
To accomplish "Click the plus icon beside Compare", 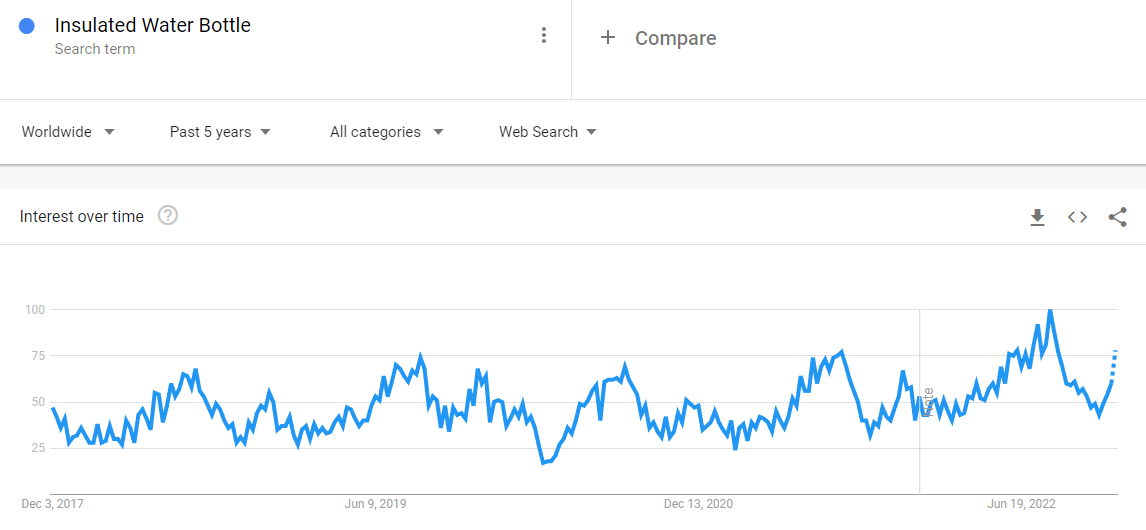I will tap(607, 38).
